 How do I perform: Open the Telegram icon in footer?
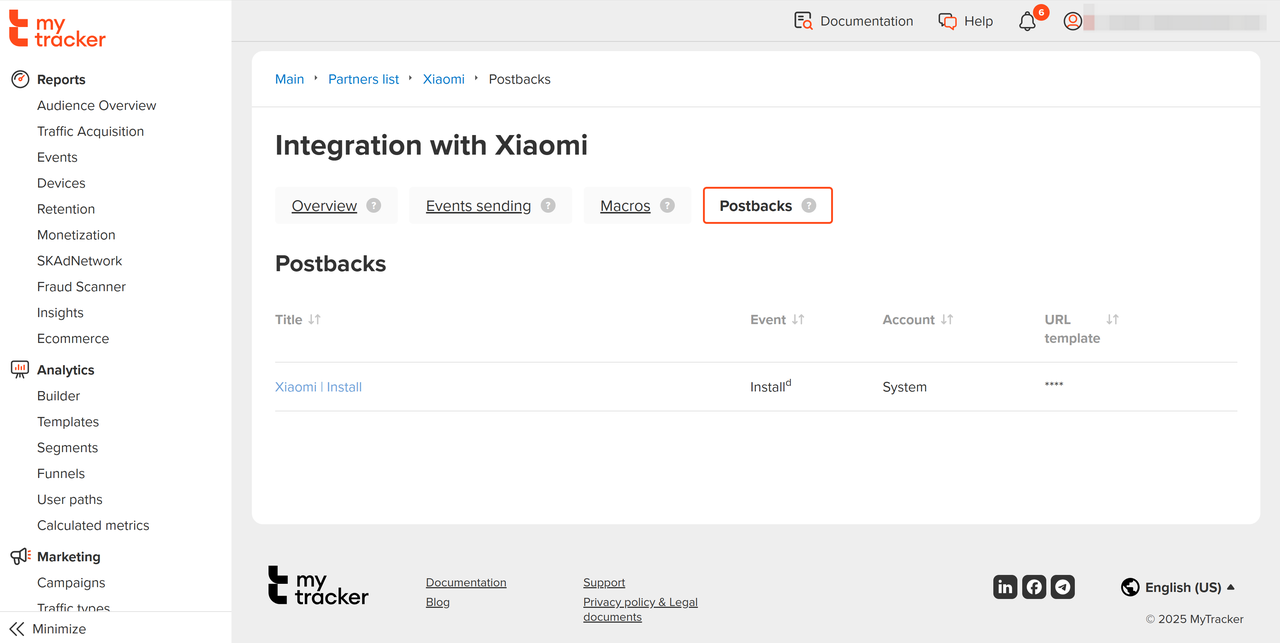tap(1063, 587)
